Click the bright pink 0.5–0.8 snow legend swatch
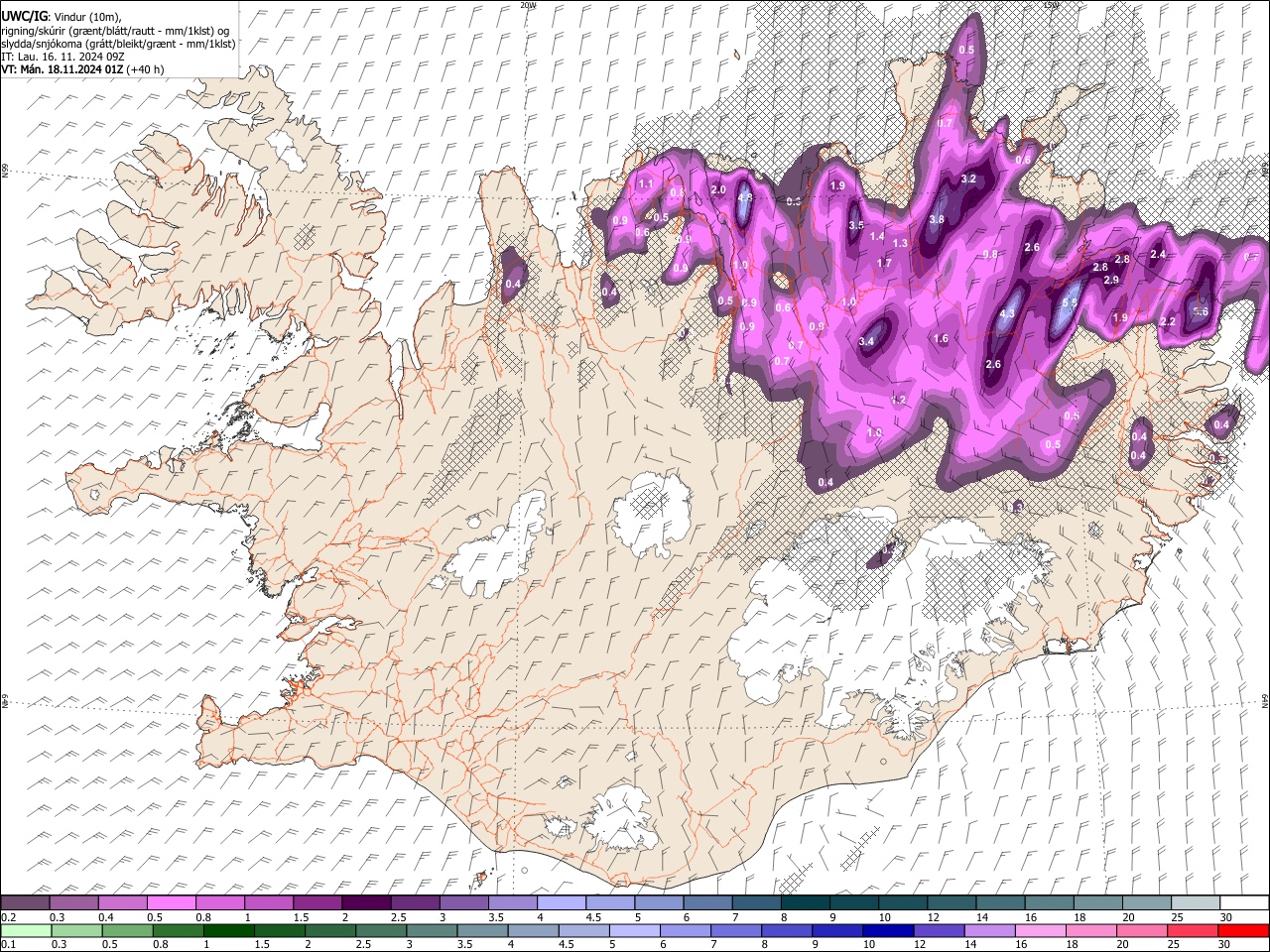Screen dimensions: 1270x952 (x=172, y=902)
